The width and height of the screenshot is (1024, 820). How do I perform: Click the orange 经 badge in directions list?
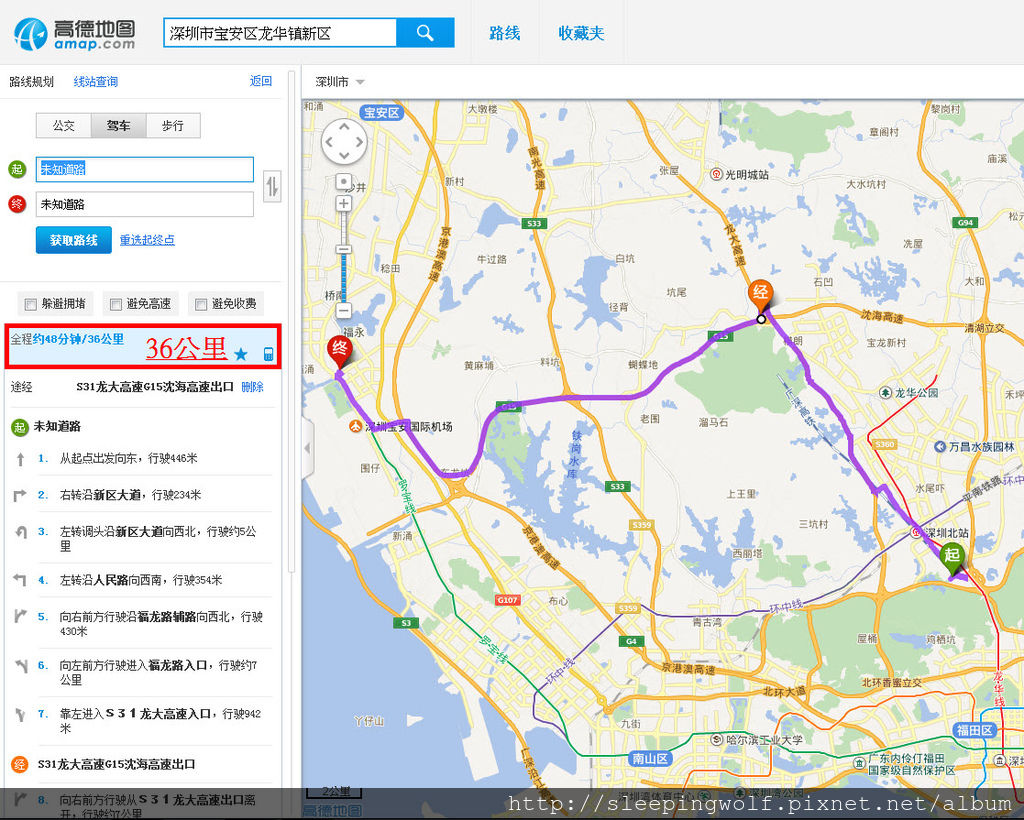[19, 764]
